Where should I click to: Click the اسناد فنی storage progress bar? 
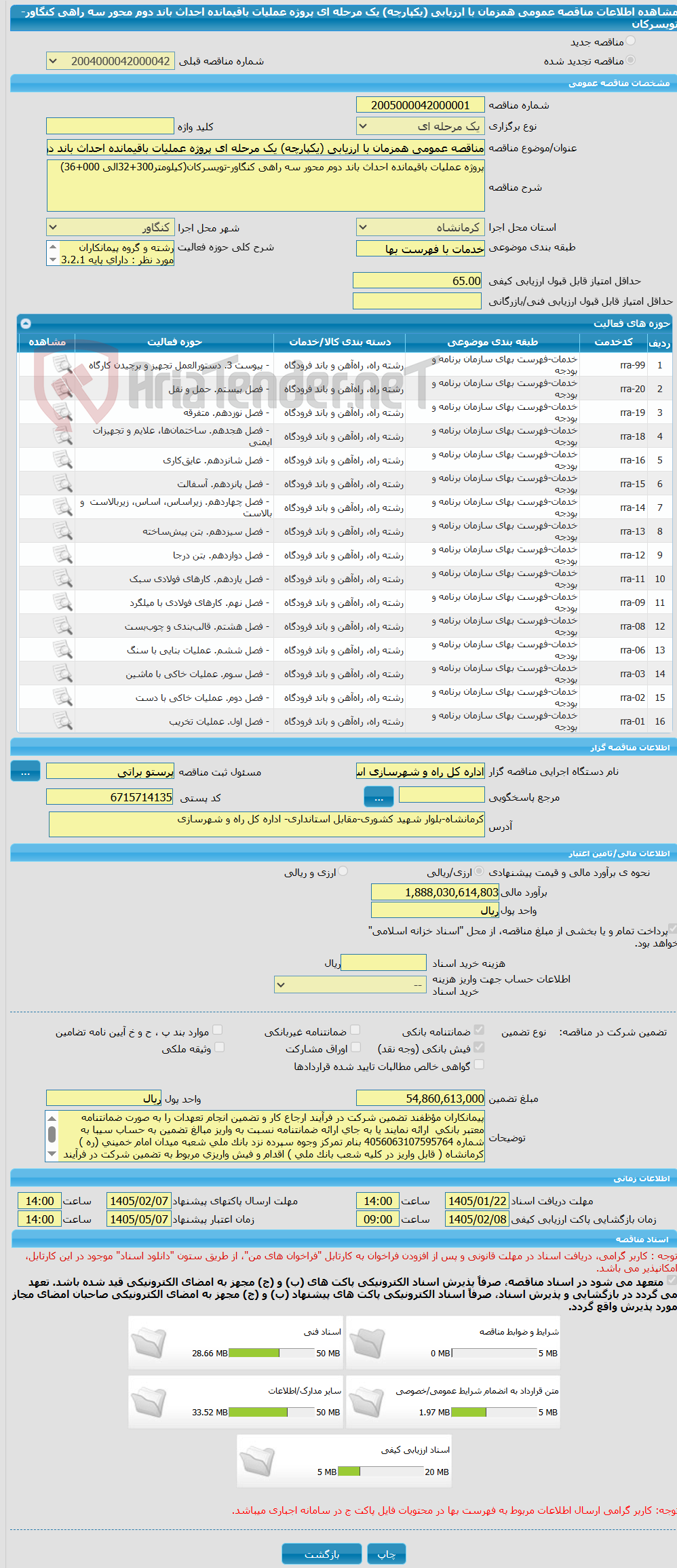(272, 1353)
